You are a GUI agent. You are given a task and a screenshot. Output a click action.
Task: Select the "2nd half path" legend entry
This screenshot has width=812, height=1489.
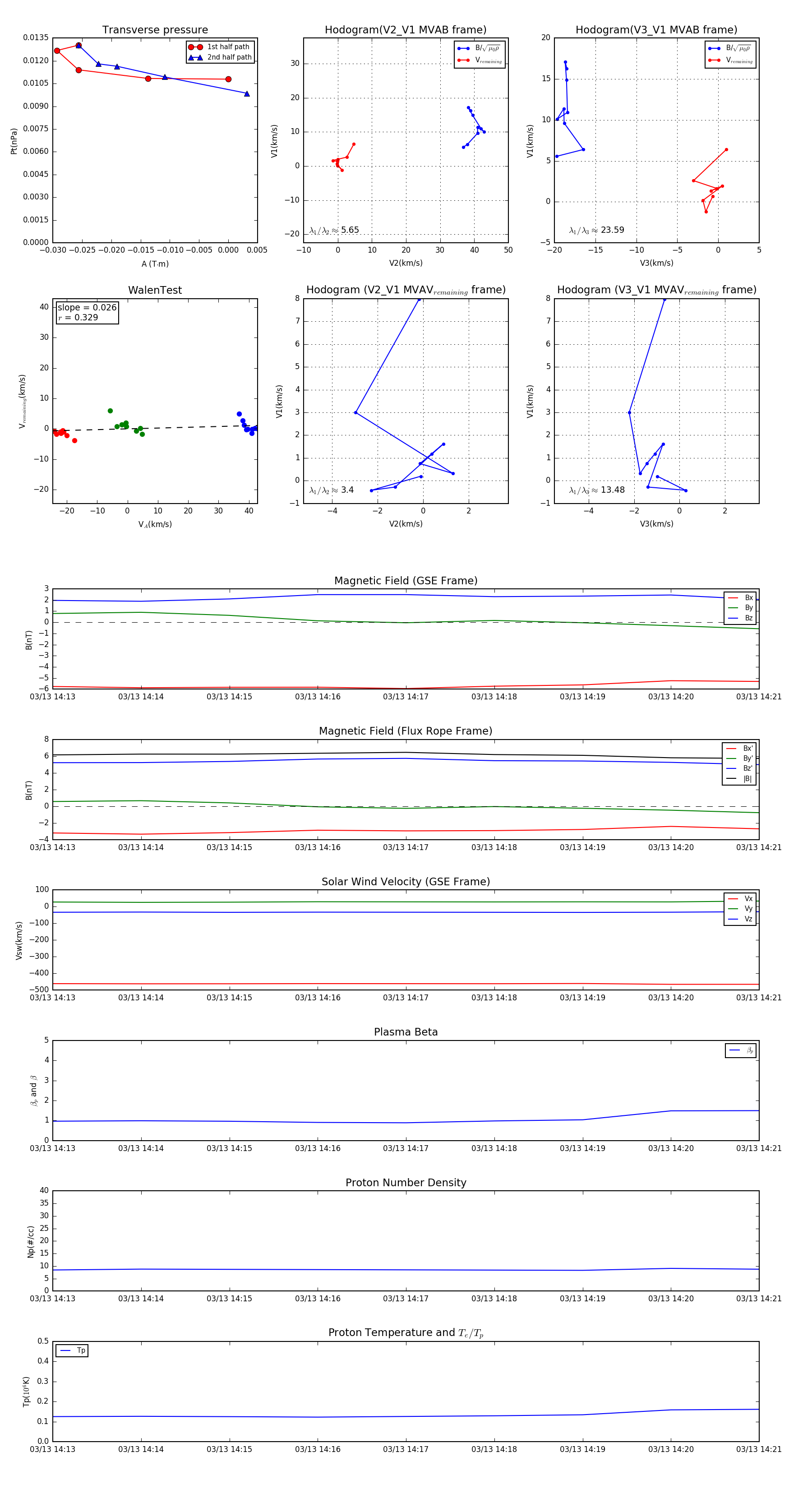tap(220, 57)
